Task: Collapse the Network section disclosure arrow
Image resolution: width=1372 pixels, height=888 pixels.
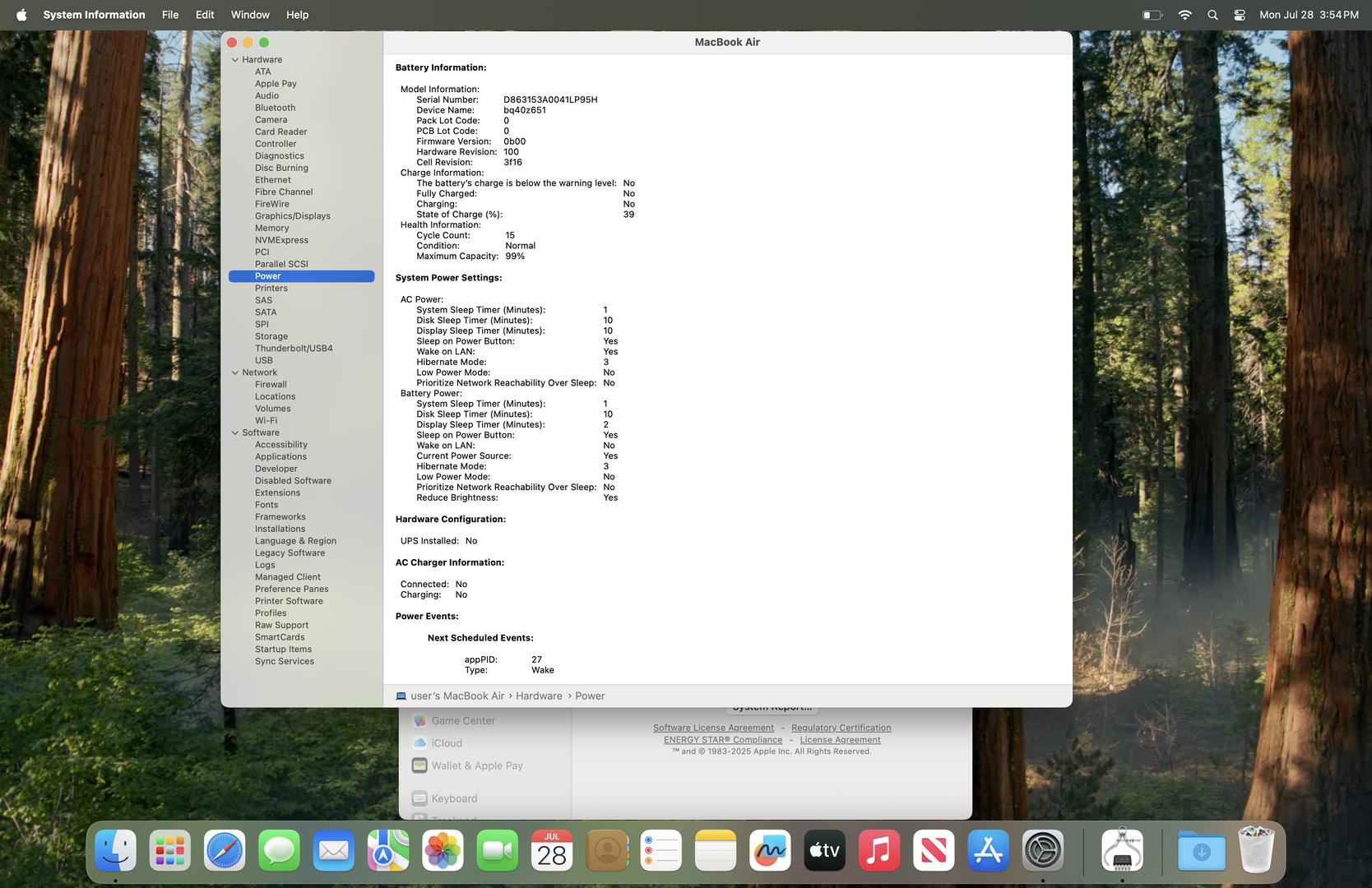Action: pos(235,372)
